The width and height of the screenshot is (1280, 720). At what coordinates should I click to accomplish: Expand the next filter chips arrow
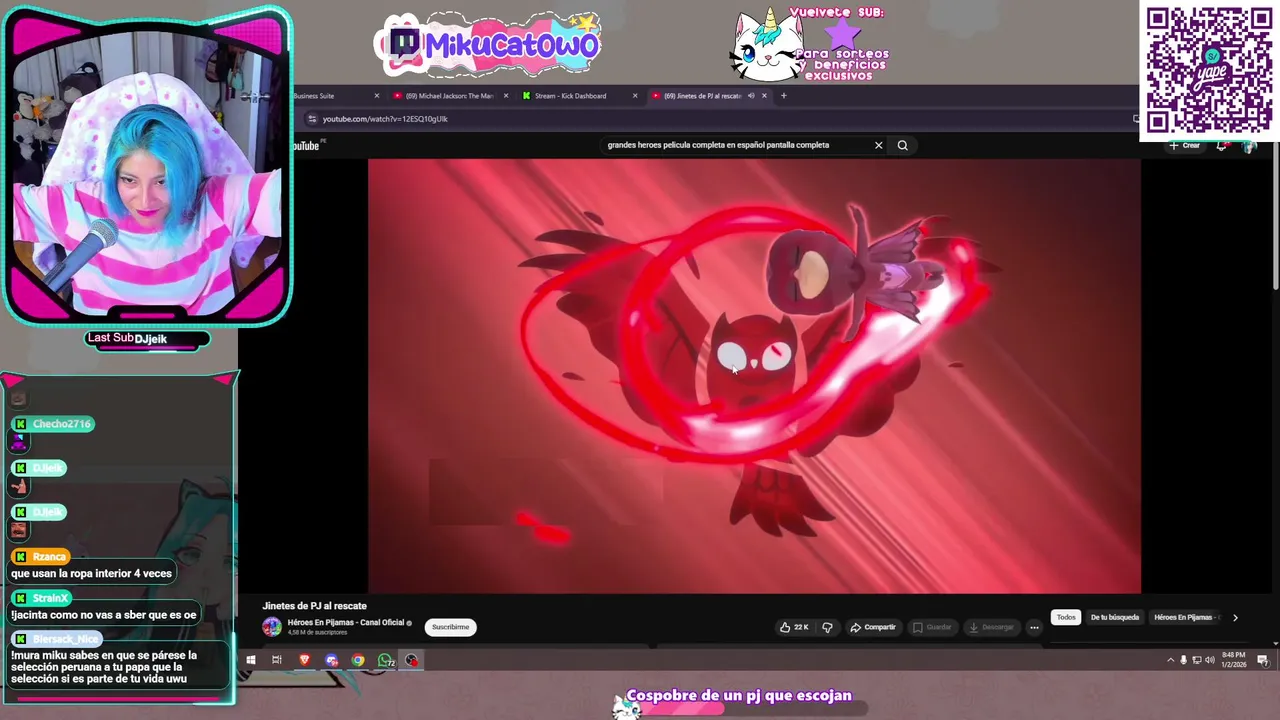click(x=1235, y=617)
